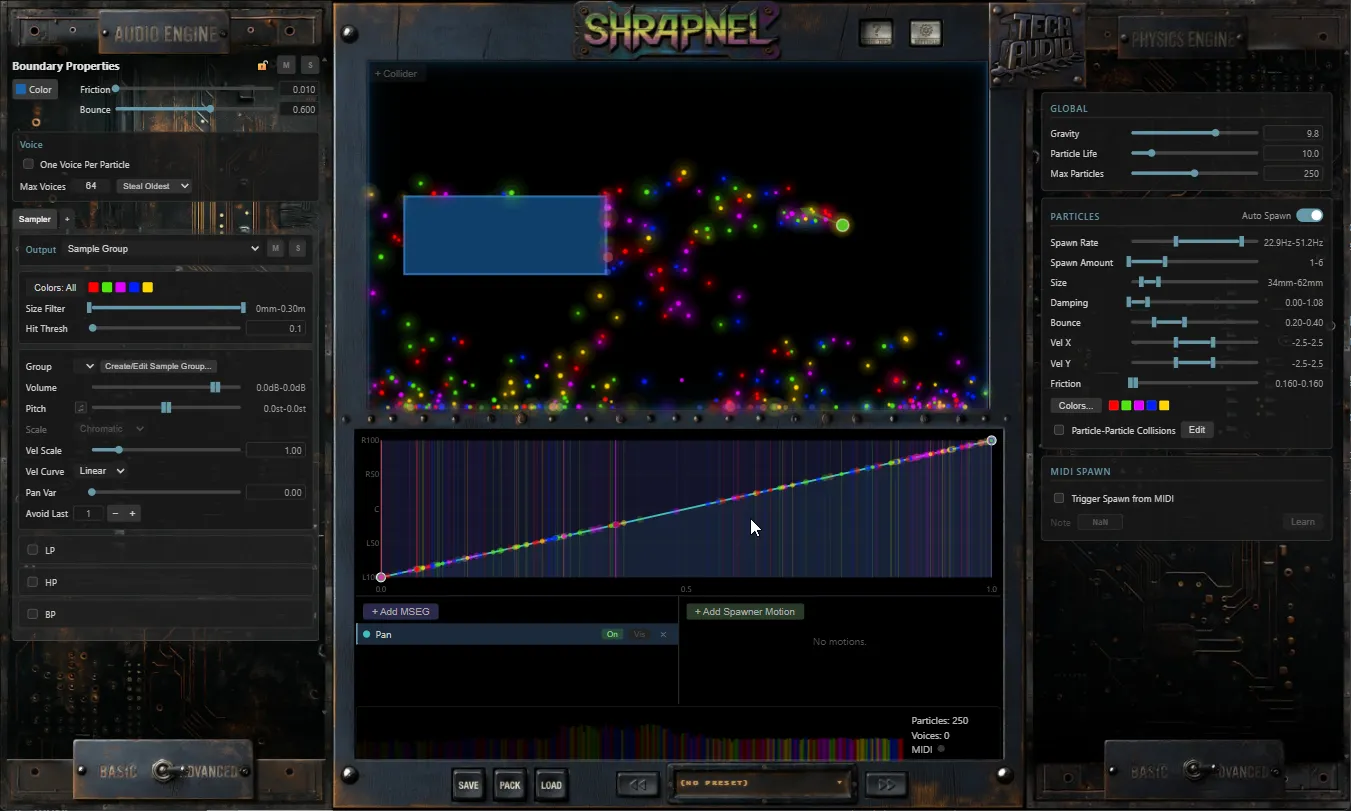This screenshot has width=1351, height=811.
Task: Mute the Sample Group output
Action: (x=275, y=249)
